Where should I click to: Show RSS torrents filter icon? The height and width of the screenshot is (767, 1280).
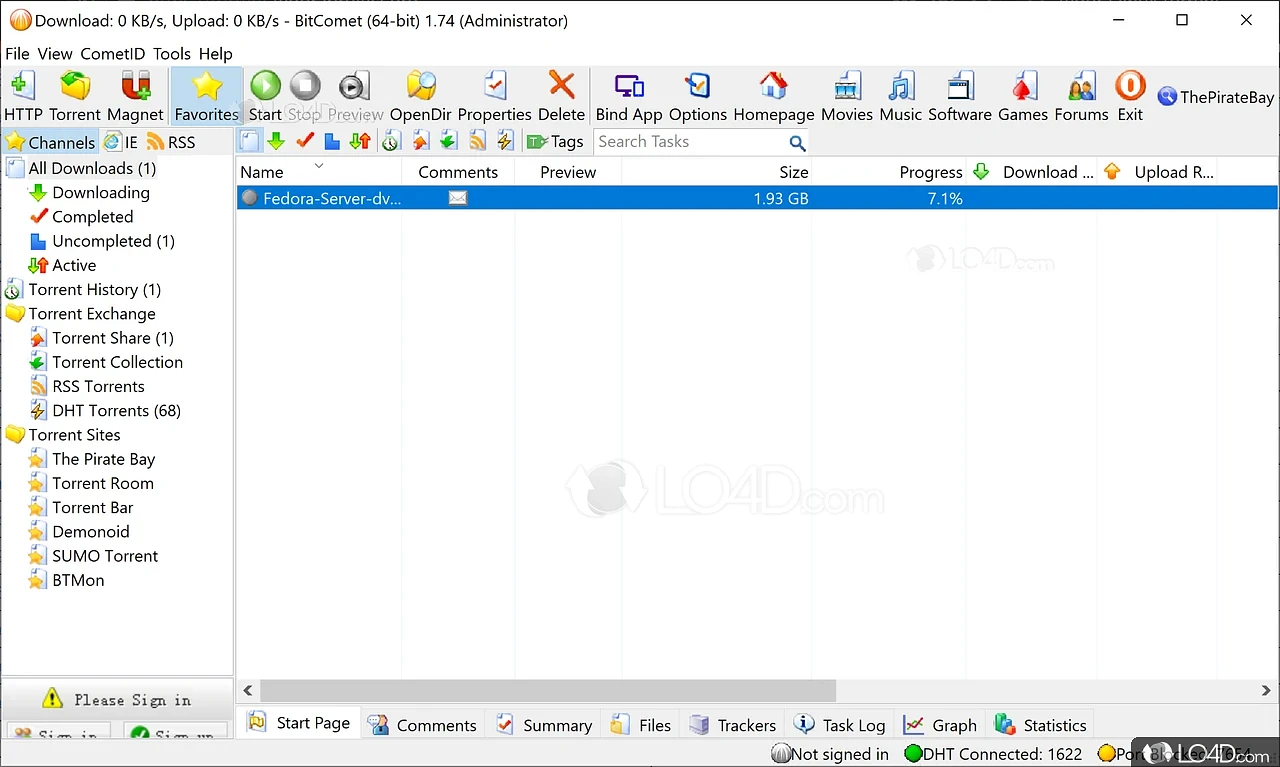click(x=477, y=142)
